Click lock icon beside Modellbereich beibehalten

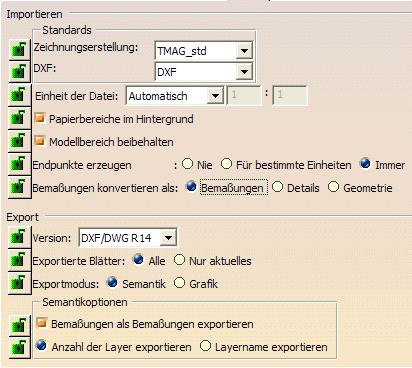(19, 141)
